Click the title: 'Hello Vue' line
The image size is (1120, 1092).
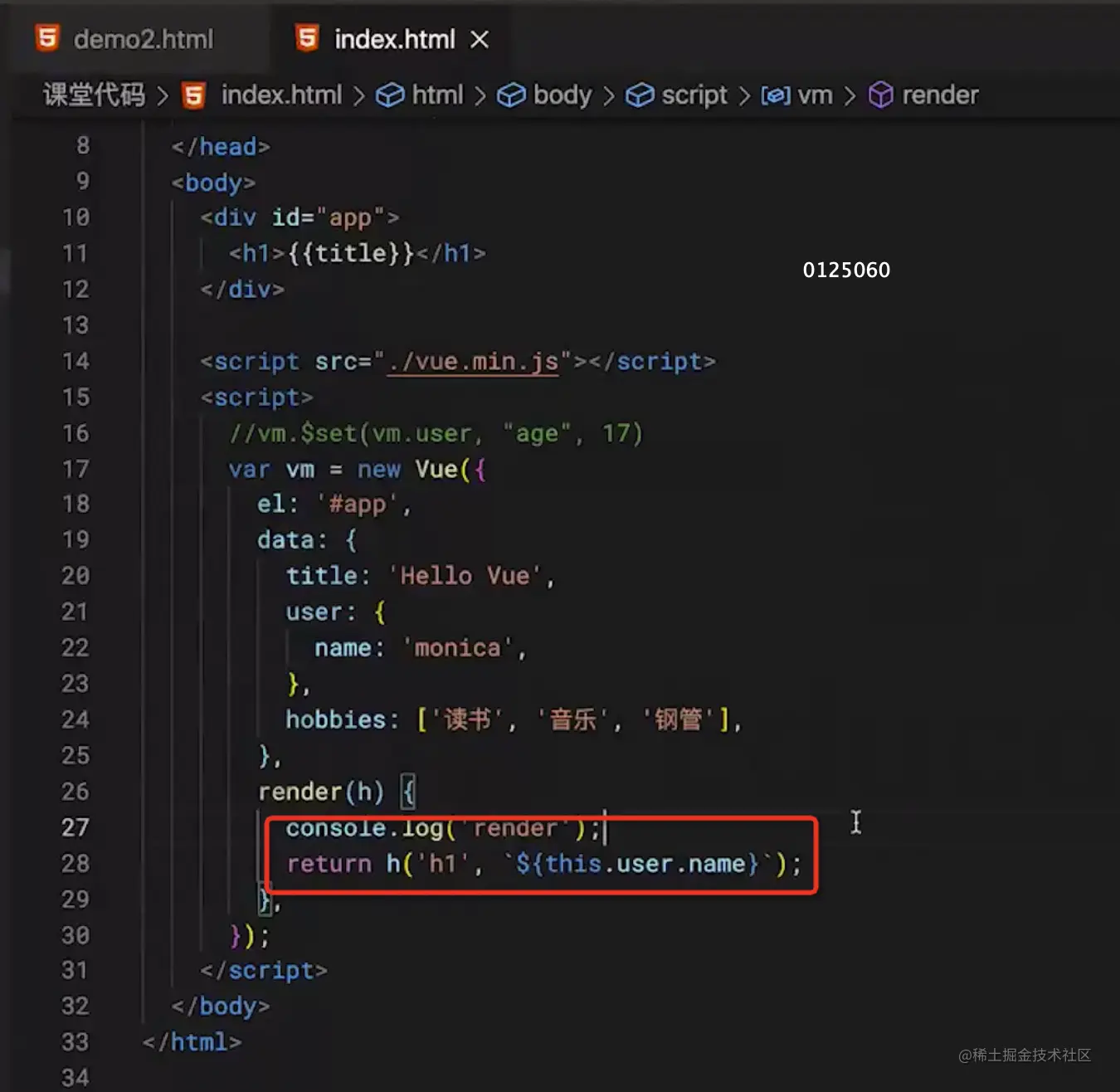pyautogui.click(x=420, y=576)
